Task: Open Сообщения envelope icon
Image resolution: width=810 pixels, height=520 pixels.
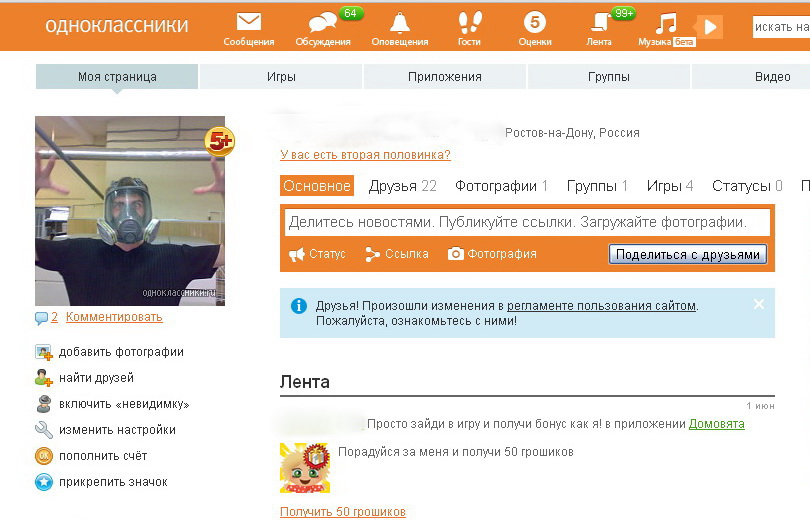Action: pos(249,23)
